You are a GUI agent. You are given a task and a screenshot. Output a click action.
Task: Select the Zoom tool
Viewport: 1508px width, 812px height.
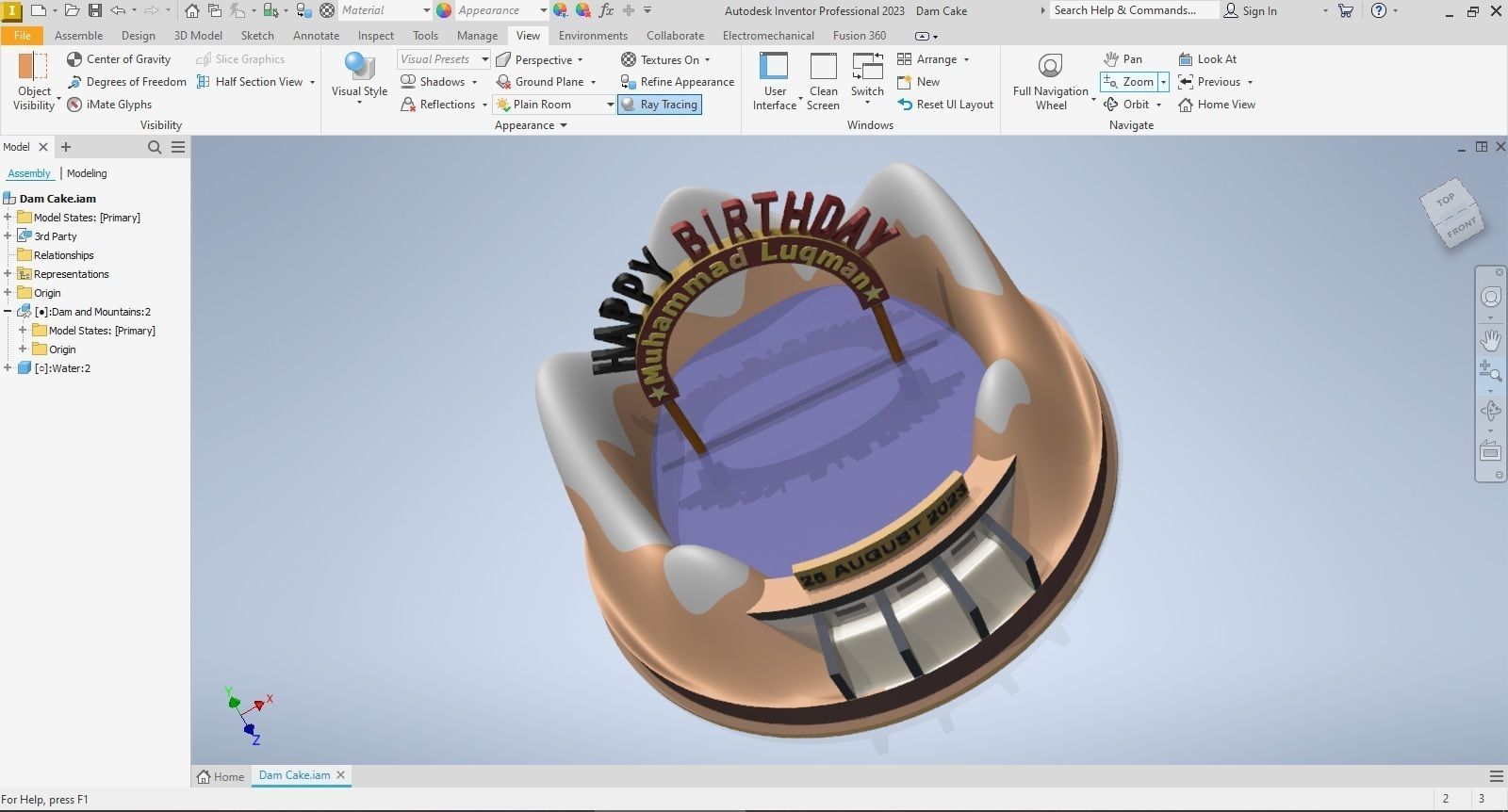[1128, 82]
